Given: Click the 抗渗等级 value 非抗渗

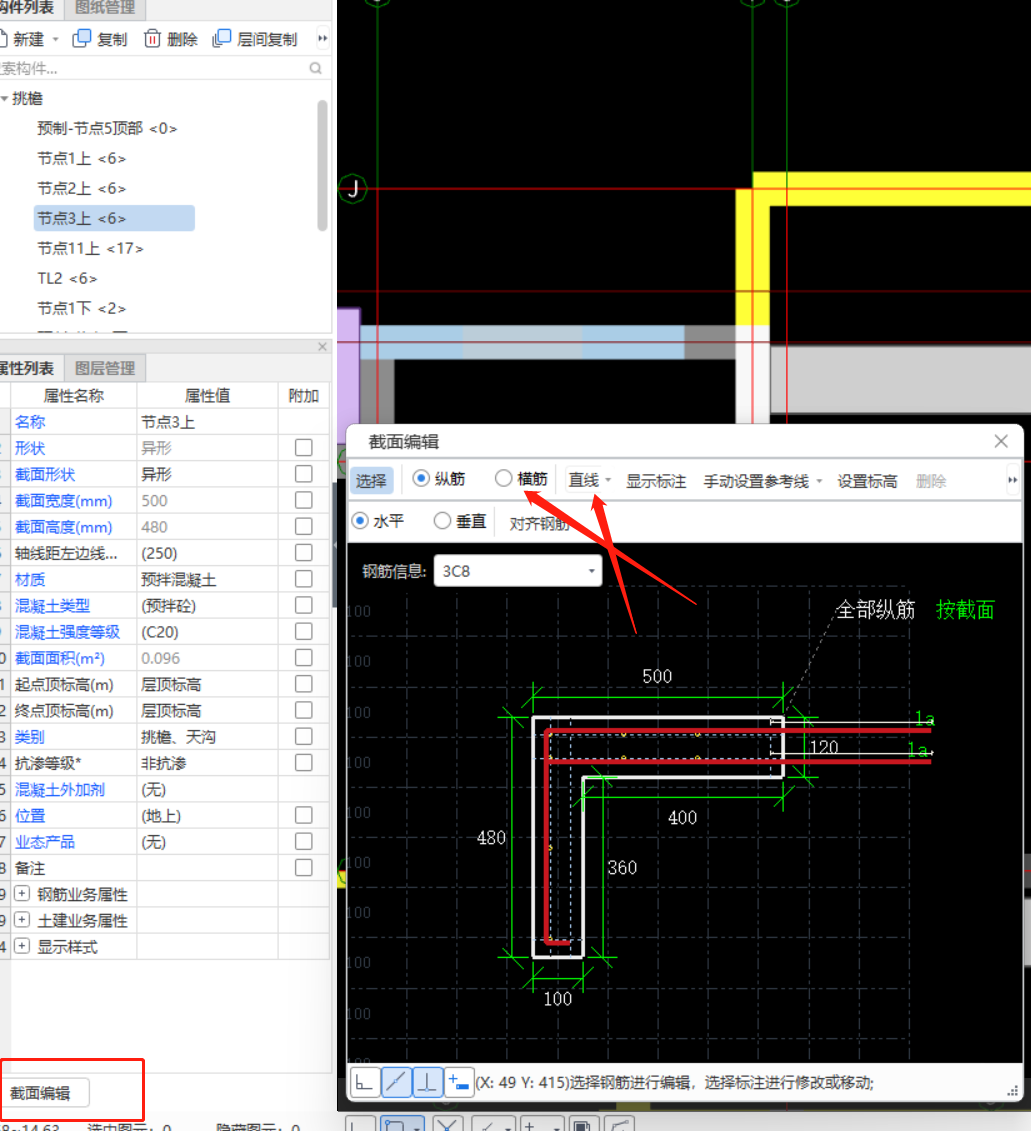Looking at the screenshot, I should [x=208, y=763].
